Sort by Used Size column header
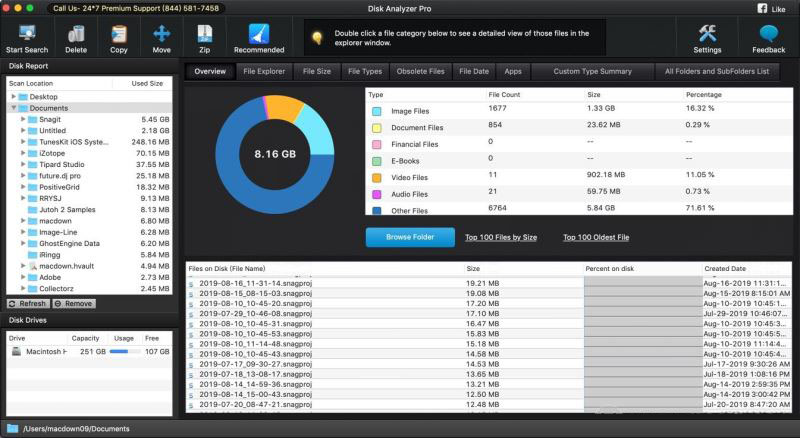This screenshot has height=438, width=800. tap(147, 83)
